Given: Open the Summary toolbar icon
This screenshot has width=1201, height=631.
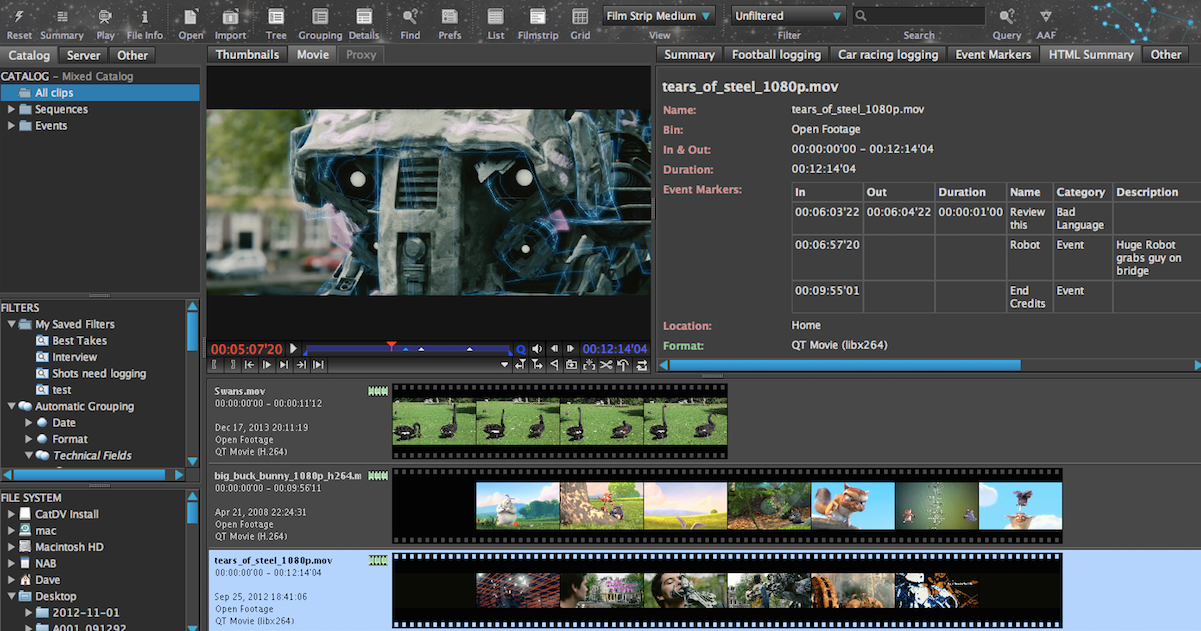Looking at the screenshot, I should [61, 16].
